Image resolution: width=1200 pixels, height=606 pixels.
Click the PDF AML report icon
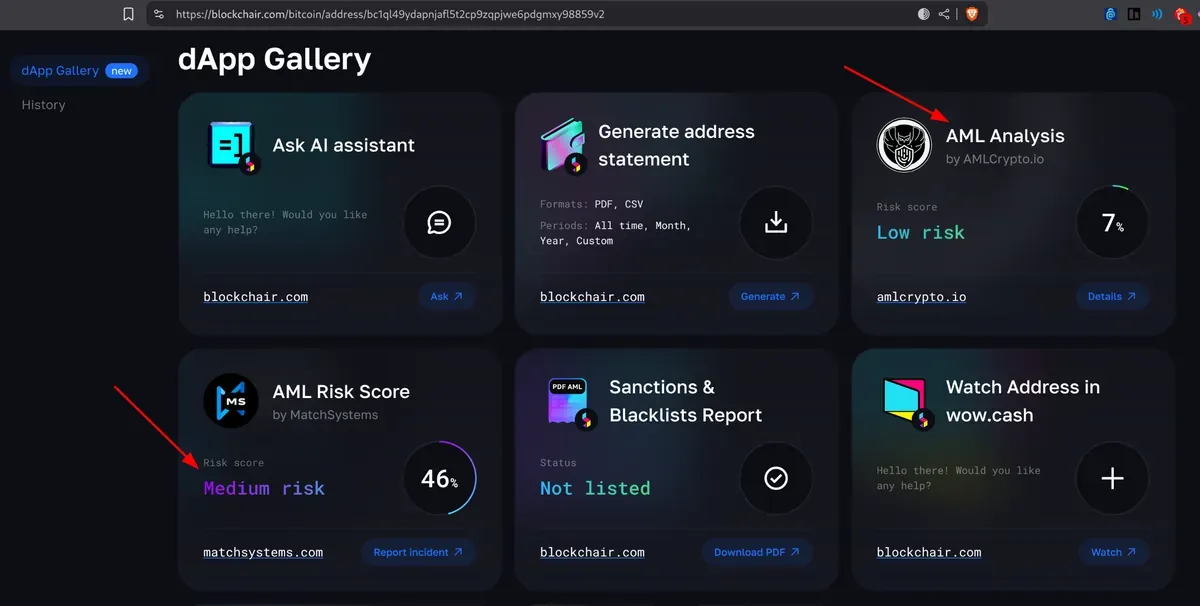coord(573,402)
